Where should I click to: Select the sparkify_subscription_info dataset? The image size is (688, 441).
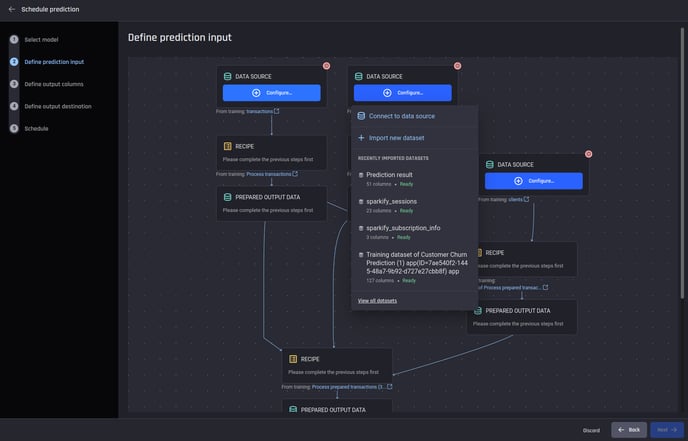click(x=415, y=232)
